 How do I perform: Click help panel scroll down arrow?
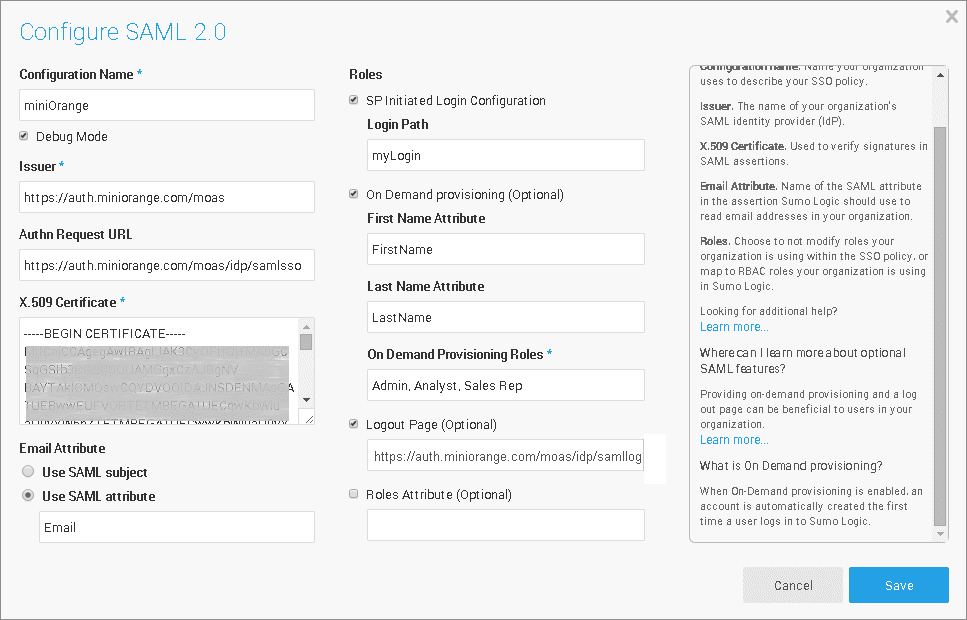point(940,534)
